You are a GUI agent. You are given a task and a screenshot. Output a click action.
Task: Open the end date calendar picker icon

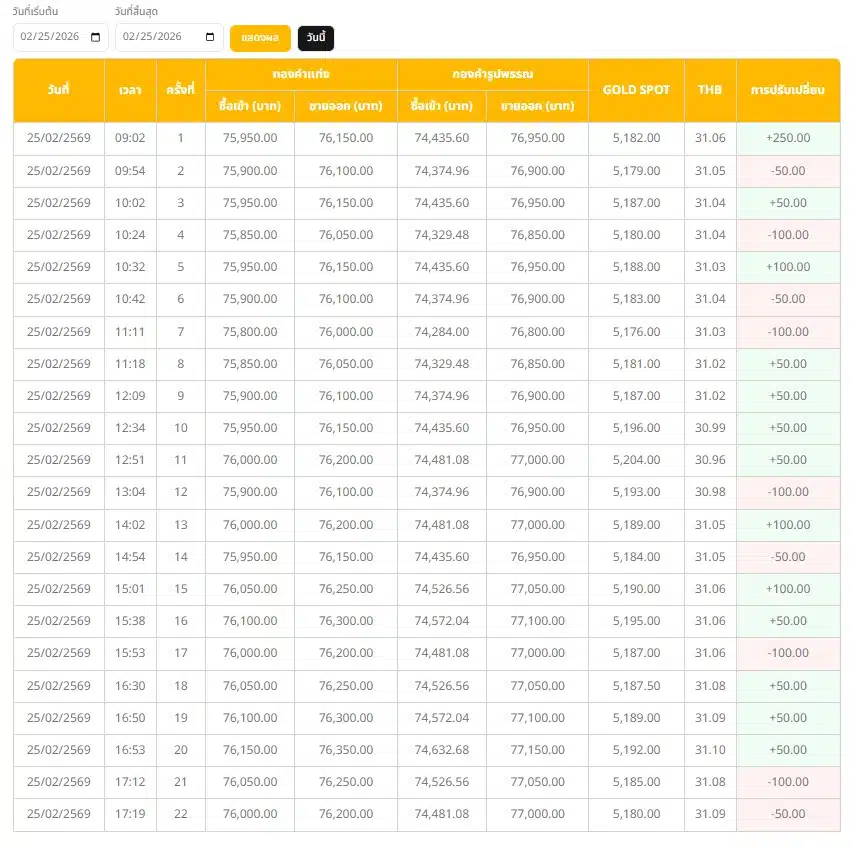[210, 37]
